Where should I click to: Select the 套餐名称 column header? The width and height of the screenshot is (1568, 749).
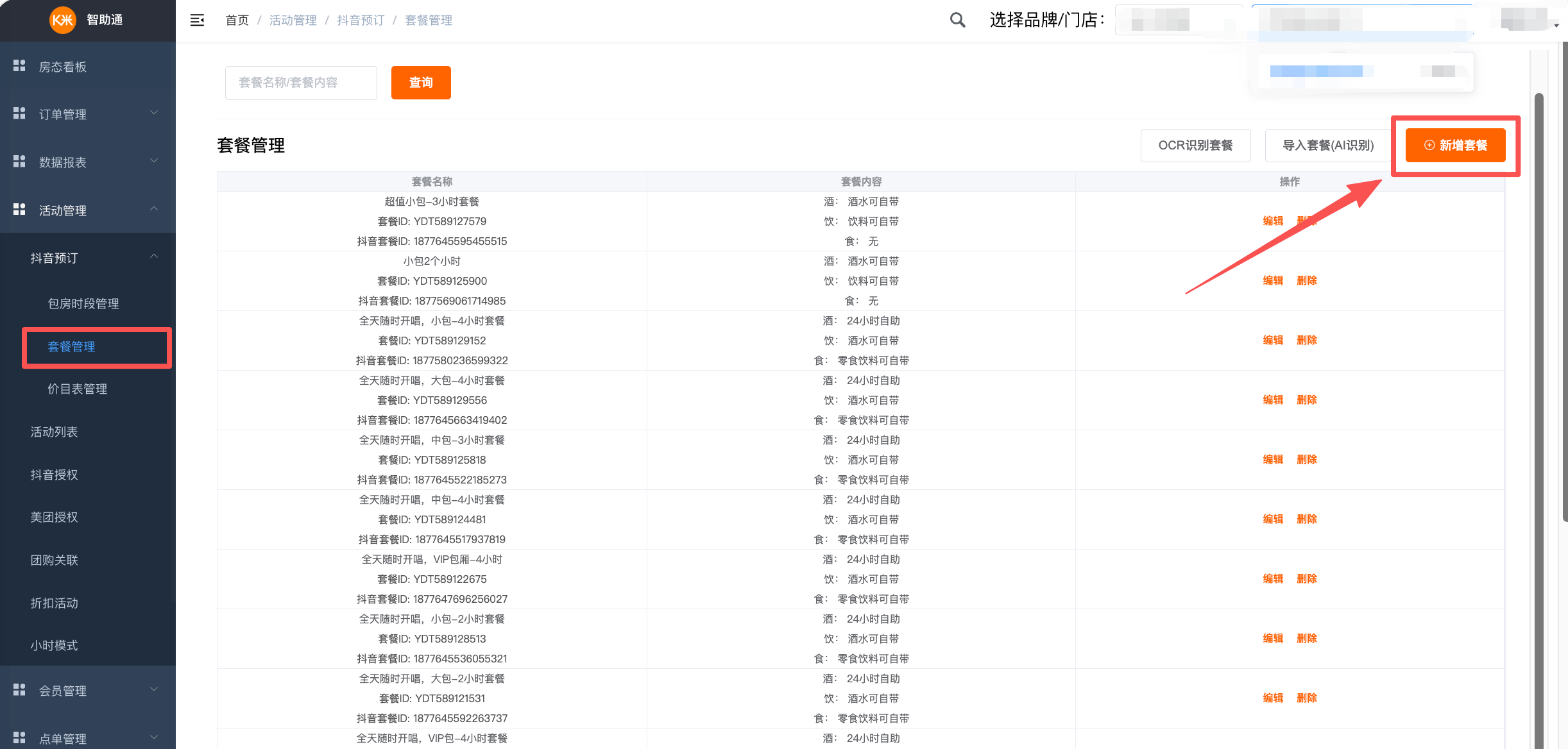[x=432, y=181]
